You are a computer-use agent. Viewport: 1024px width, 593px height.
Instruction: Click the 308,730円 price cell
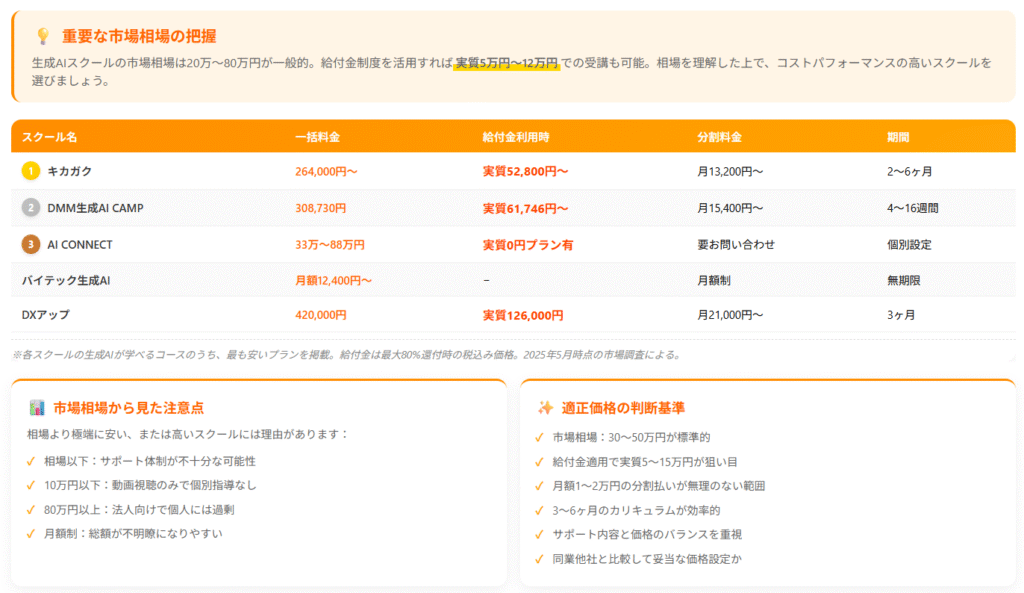(321, 208)
